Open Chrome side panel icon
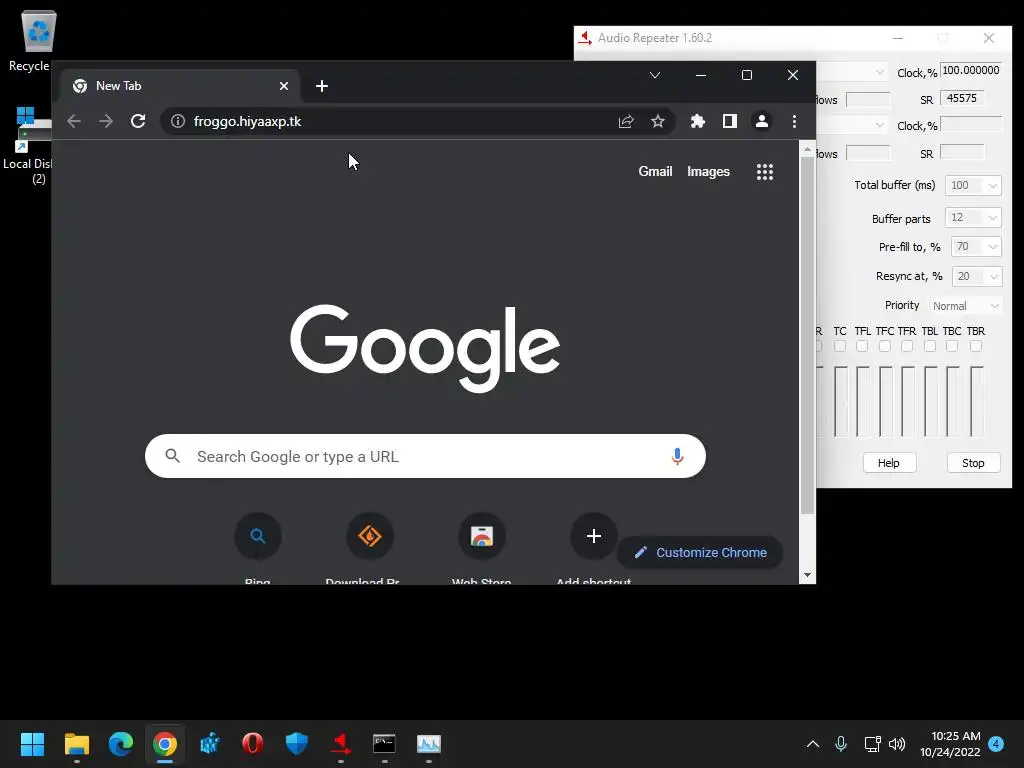The width and height of the screenshot is (1024, 768). pyautogui.click(x=729, y=121)
